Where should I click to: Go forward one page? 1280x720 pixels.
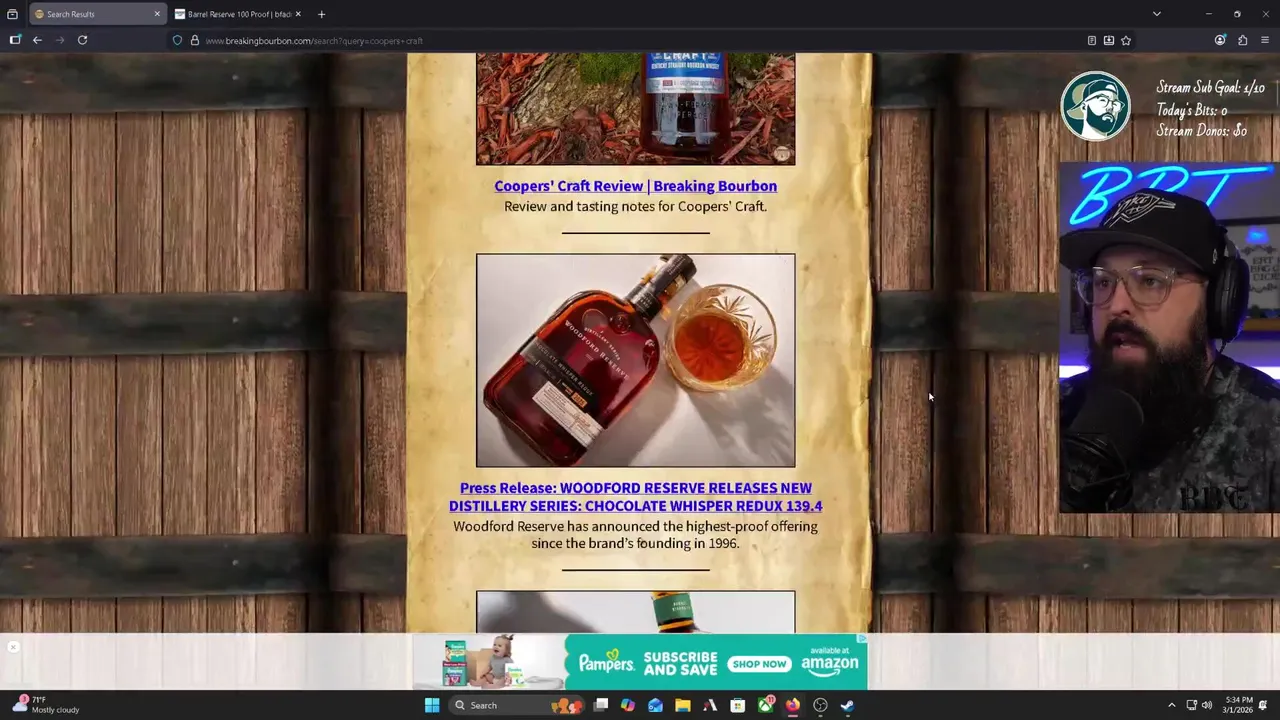60,40
